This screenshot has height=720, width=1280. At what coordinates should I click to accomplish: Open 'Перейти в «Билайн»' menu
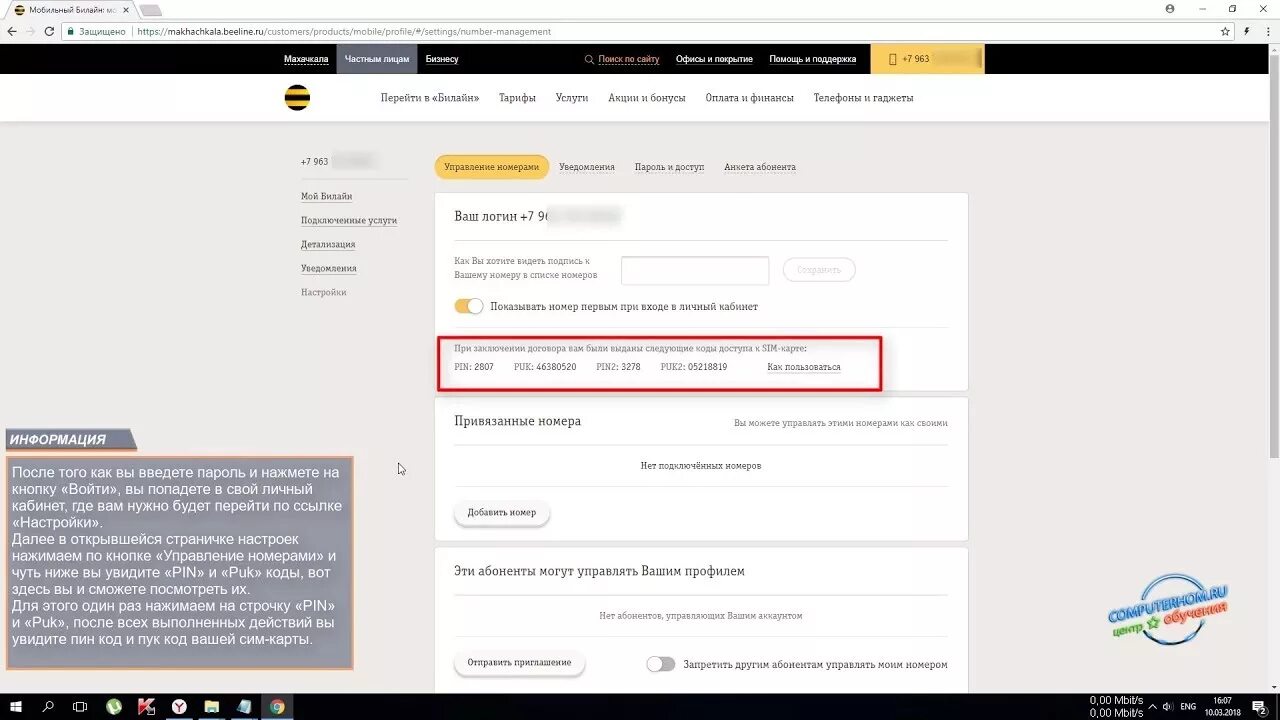click(430, 98)
